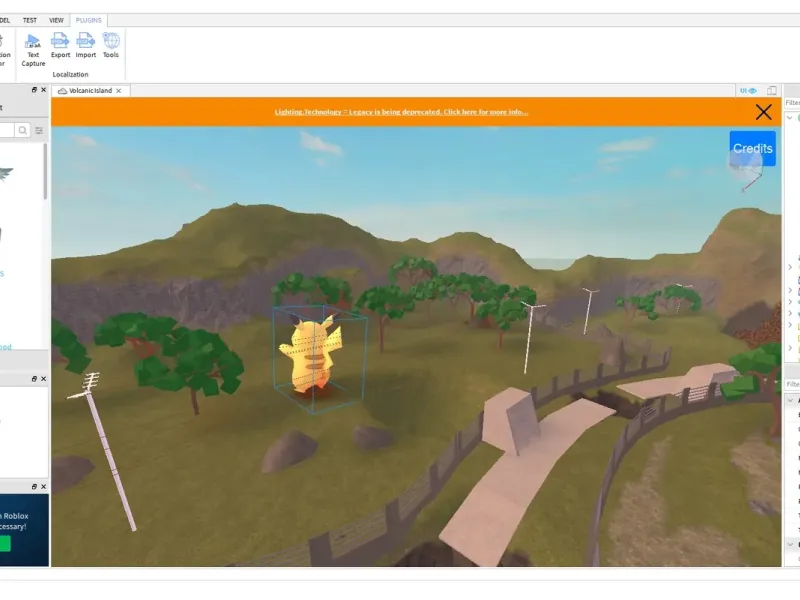This screenshot has width=800, height=600.
Task: Switch to the TEST ribbon tab
Action: click(30, 20)
